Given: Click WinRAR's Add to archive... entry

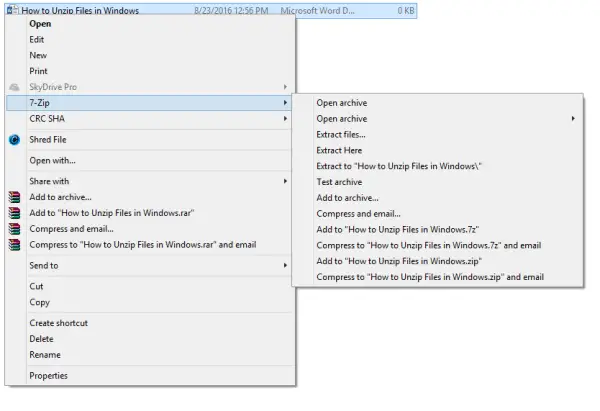Looking at the screenshot, I should click(x=150, y=197).
